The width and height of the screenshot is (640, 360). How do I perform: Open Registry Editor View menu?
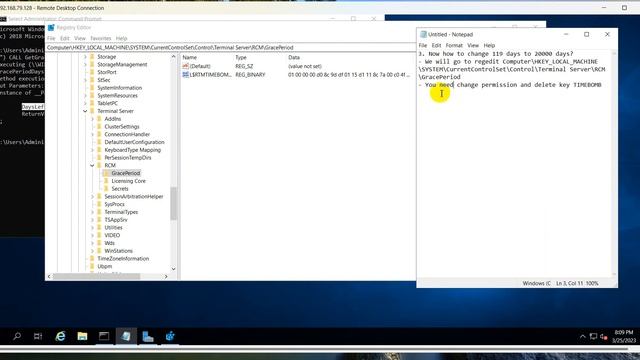click(80, 38)
